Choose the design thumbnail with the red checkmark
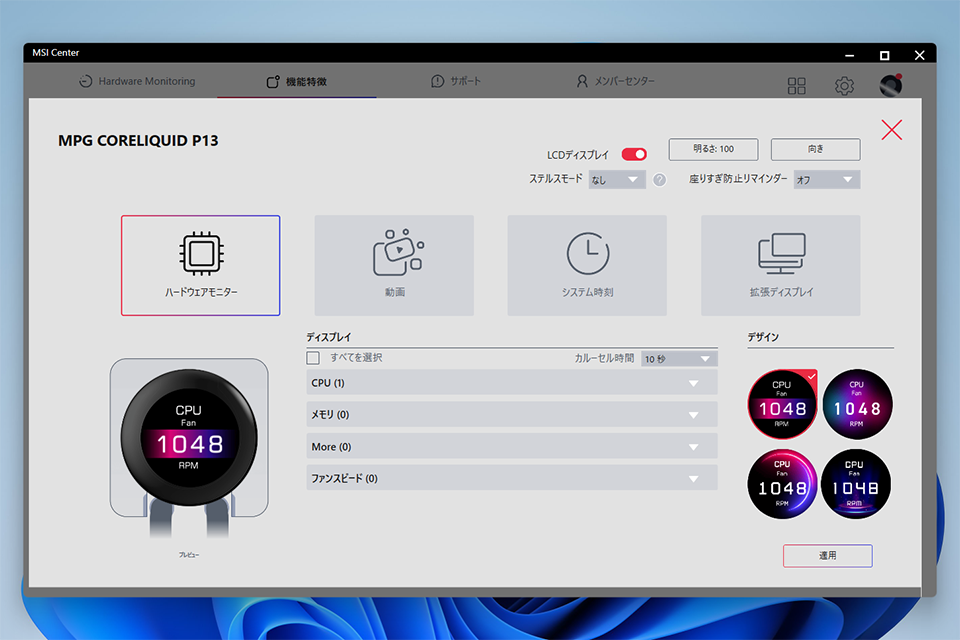The width and height of the screenshot is (960, 640). pyautogui.click(x=782, y=404)
